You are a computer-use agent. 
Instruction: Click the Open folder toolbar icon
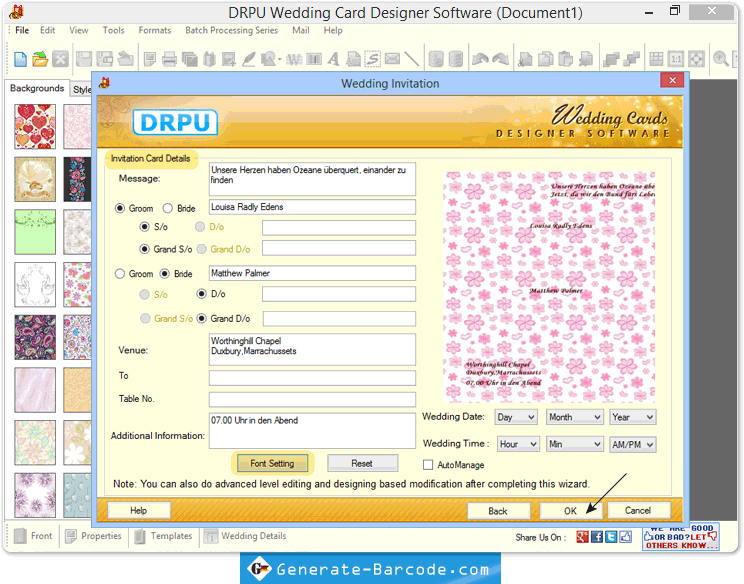click(40, 59)
